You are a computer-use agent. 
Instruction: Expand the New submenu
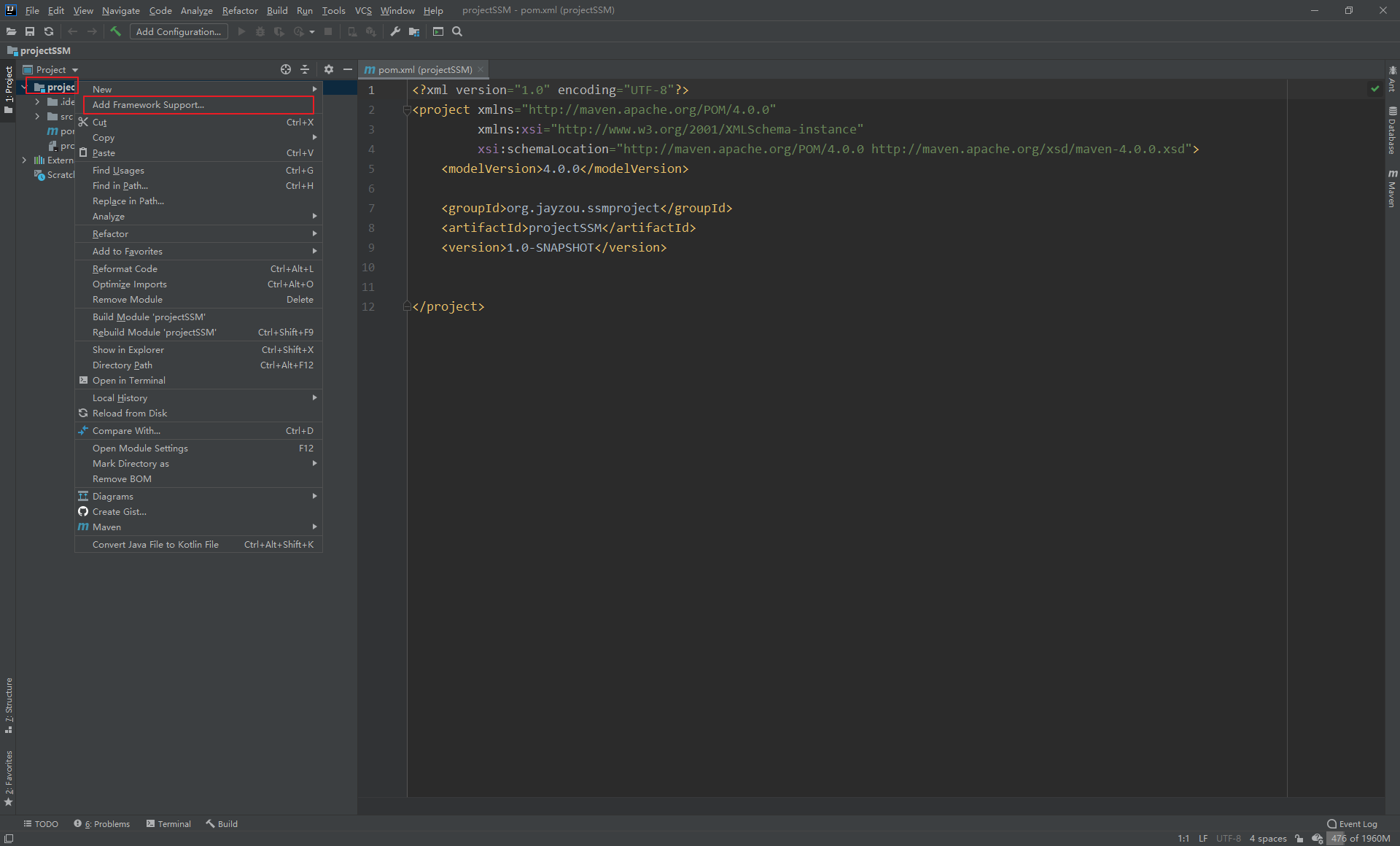pyautogui.click(x=198, y=89)
